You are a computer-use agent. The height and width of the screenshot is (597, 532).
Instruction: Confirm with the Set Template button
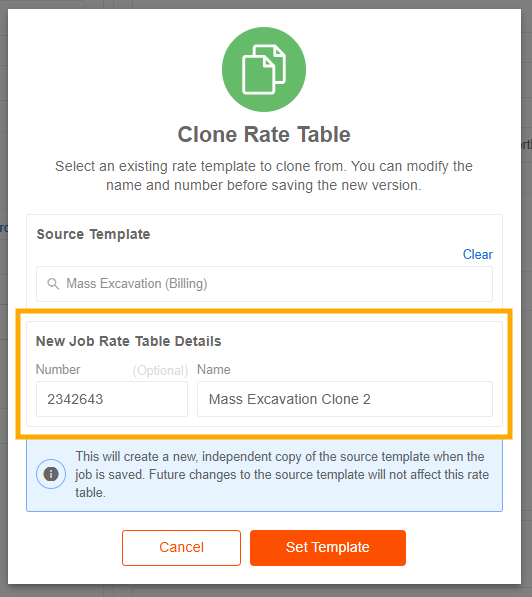coord(328,548)
